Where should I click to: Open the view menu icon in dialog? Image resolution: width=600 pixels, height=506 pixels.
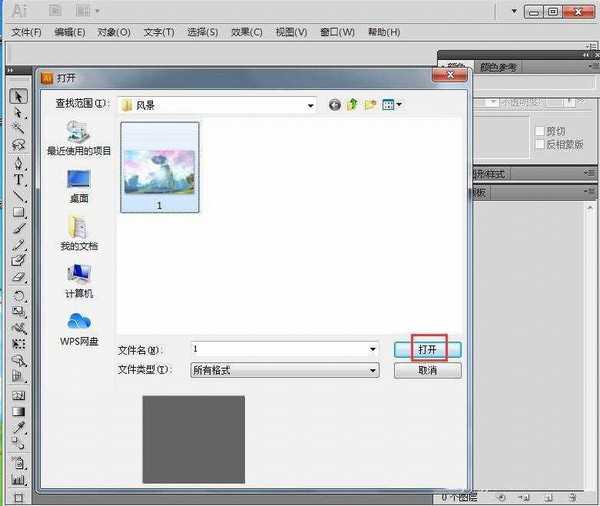391,104
